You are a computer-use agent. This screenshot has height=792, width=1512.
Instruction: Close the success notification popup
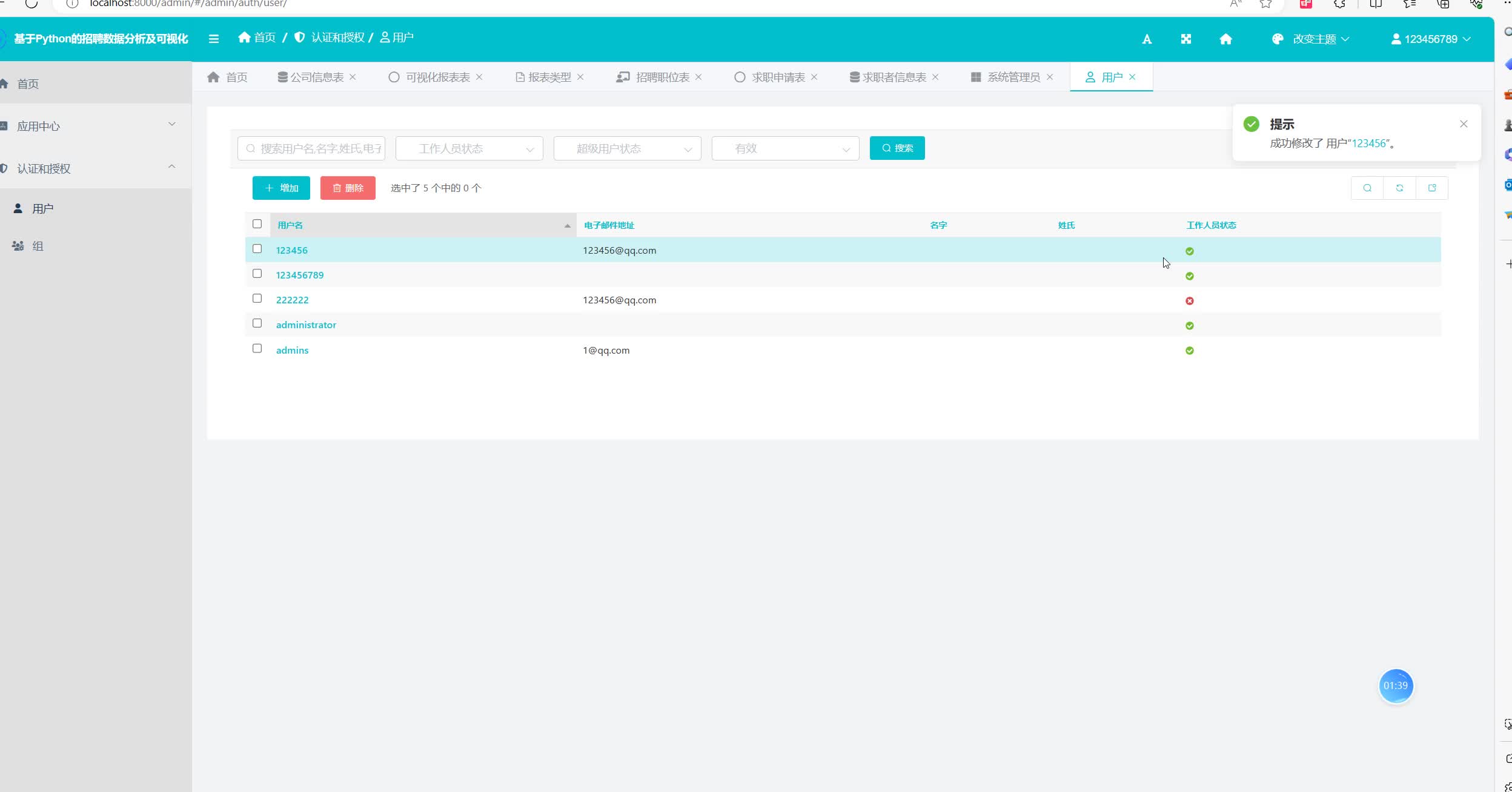click(1464, 124)
